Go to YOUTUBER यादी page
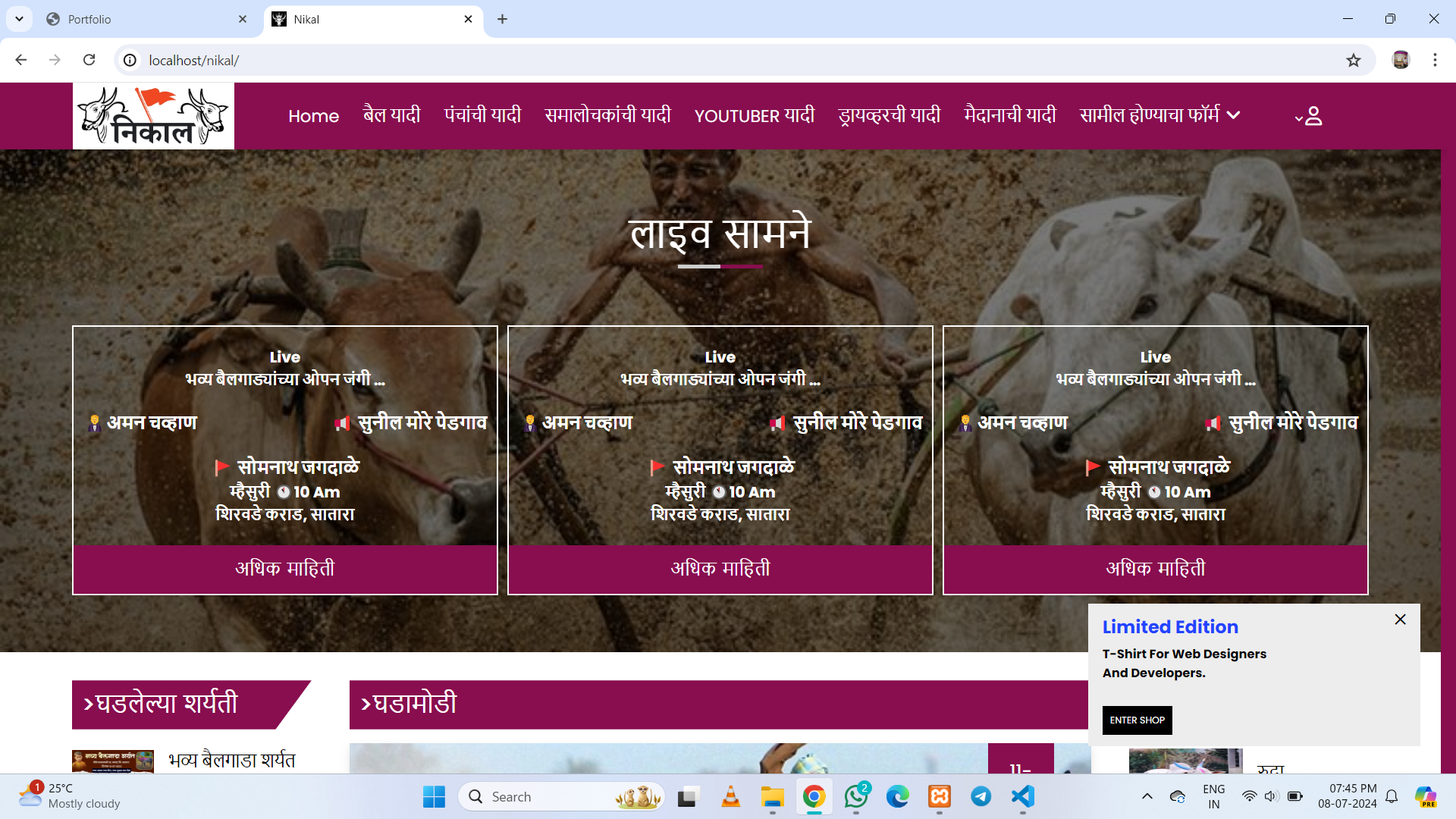The height and width of the screenshot is (819, 1456). click(x=754, y=115)
